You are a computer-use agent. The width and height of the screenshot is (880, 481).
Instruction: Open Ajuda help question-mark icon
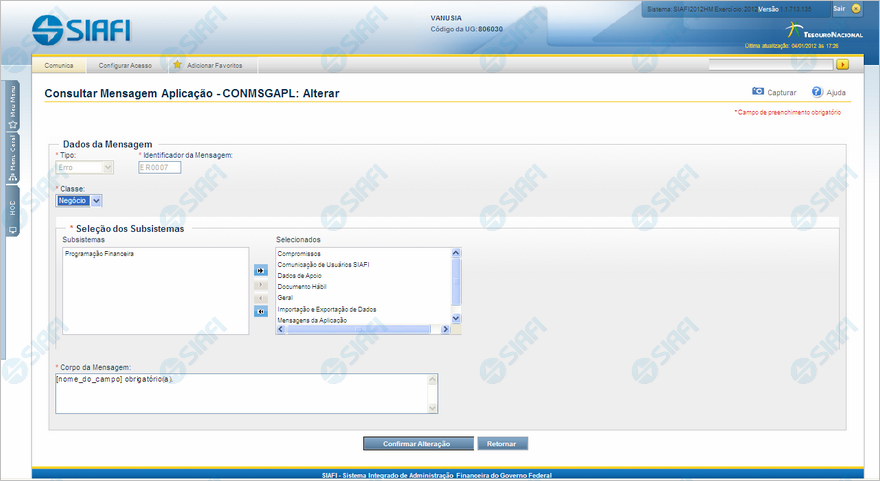pos(817,91)
